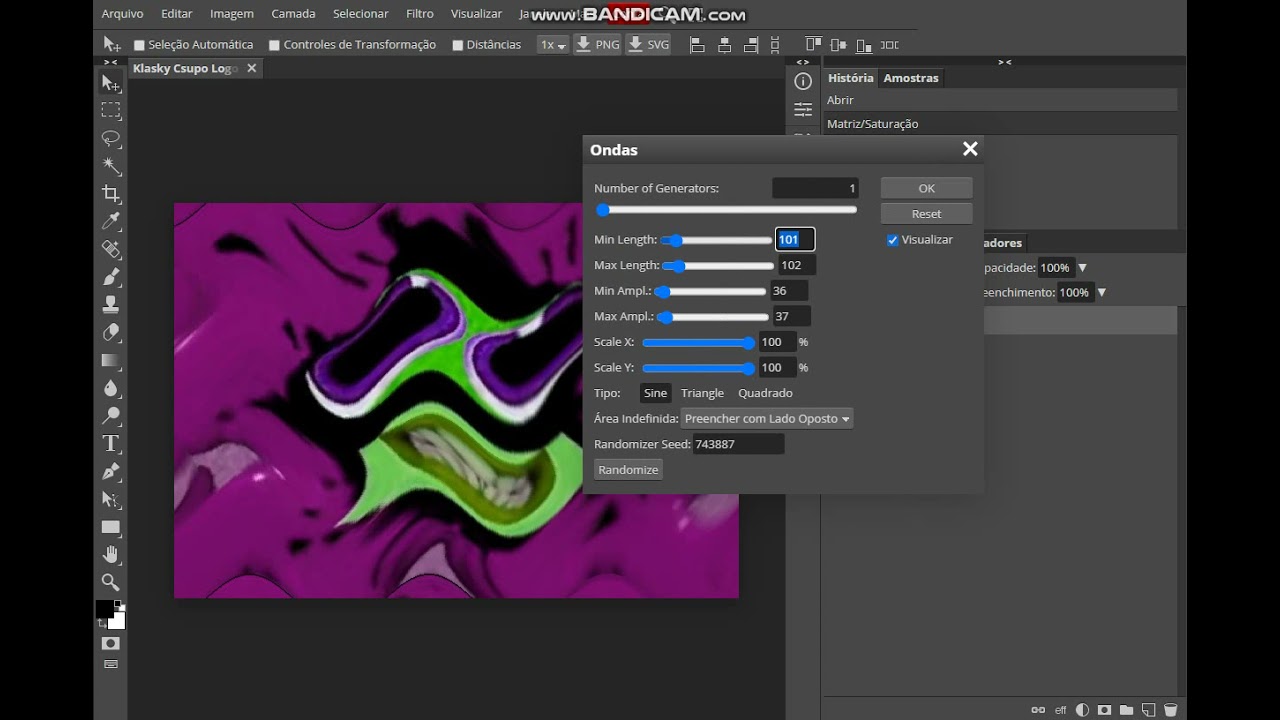Select the Magic Wand tool
The image size is (1280, 720).
click(111, 166)
